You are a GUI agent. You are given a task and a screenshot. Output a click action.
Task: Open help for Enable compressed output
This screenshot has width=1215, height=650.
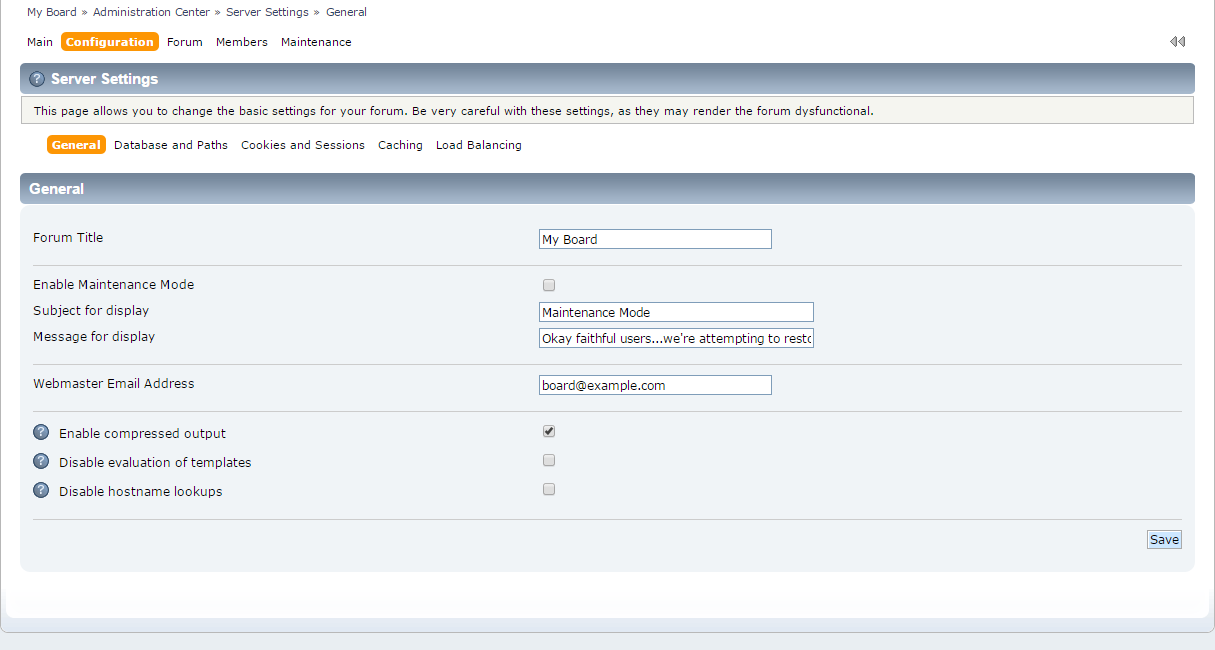[x=40, y=432]
